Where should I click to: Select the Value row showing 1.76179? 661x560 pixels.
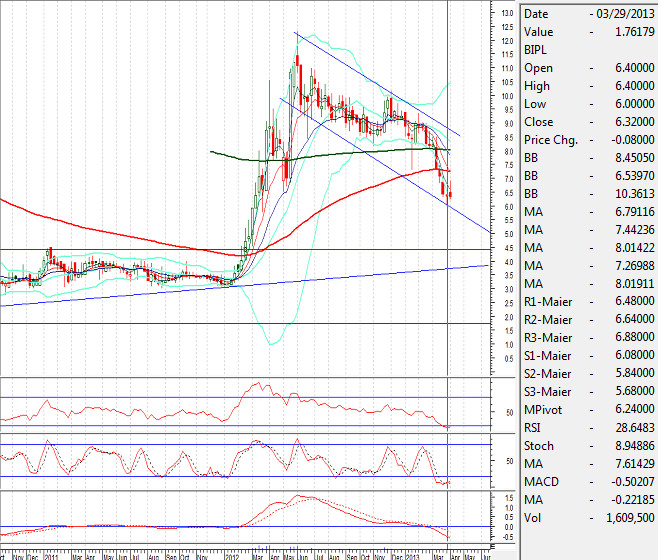pos(588,32)
